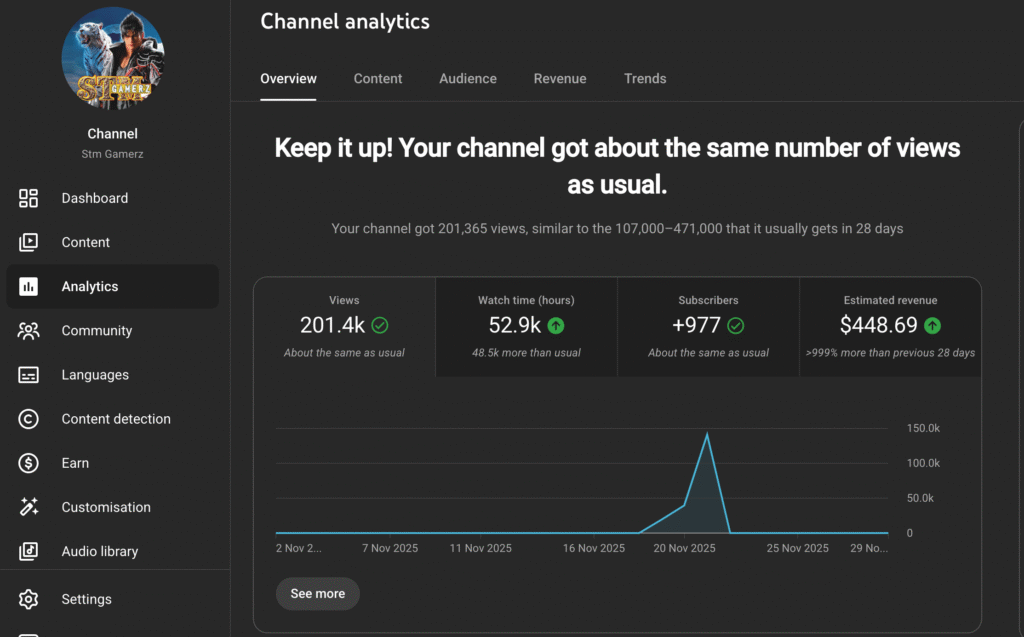
Task: Switch to the Content analytics tab
Action: (378, 79)
